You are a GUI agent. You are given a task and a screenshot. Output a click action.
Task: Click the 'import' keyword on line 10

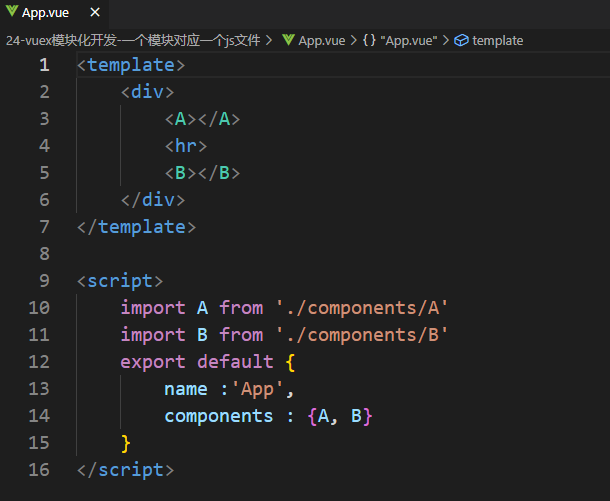pyautogui.click(x=153, y=308)
